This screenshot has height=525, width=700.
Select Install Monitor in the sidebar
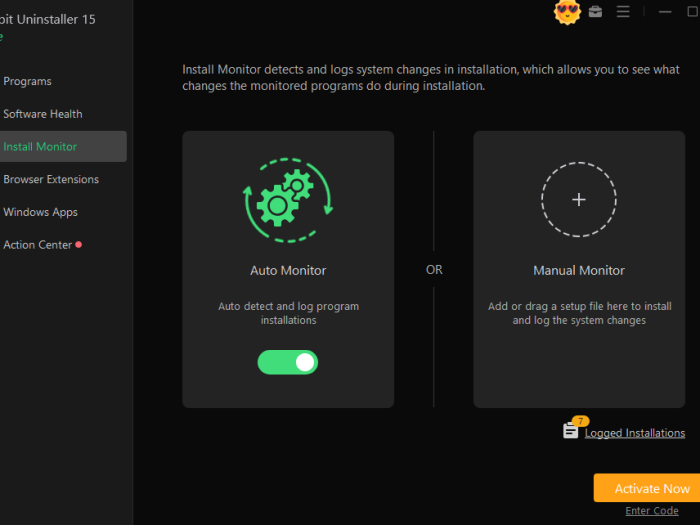point(40,147)
